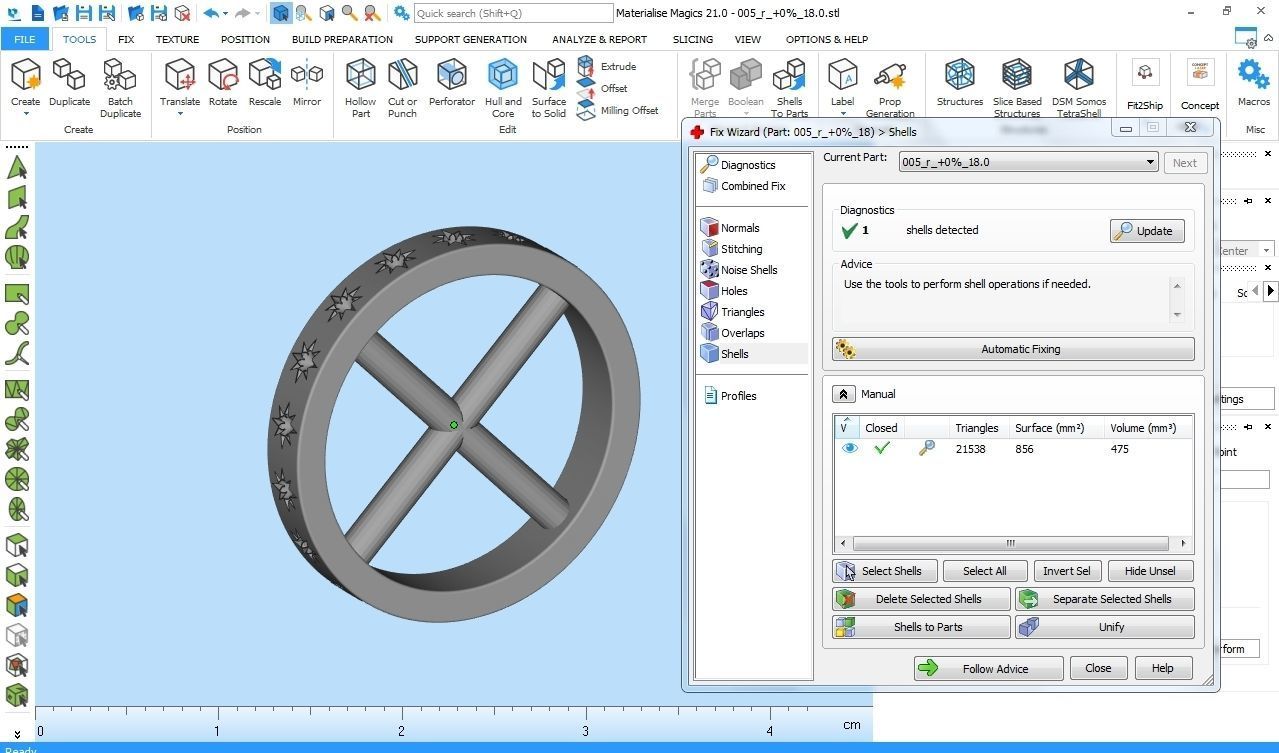1279x753 pixels.
Task: Open BUILD PREPARATION tab
Action: pos(342,39)
